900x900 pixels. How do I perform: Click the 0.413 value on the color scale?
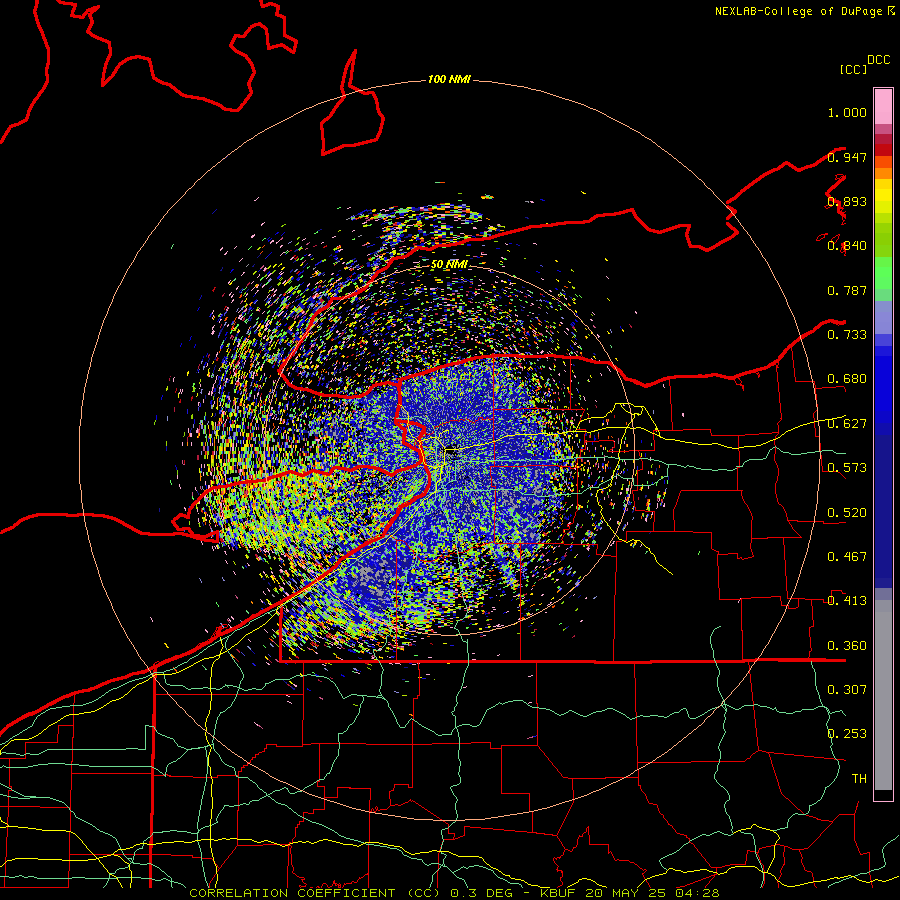pyautogui.click(x=847, y=601)
